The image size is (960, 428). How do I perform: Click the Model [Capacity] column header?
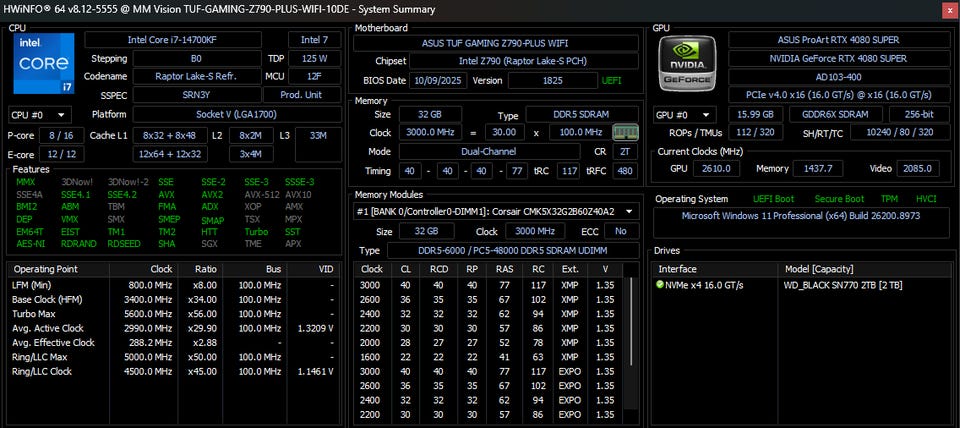865,269
